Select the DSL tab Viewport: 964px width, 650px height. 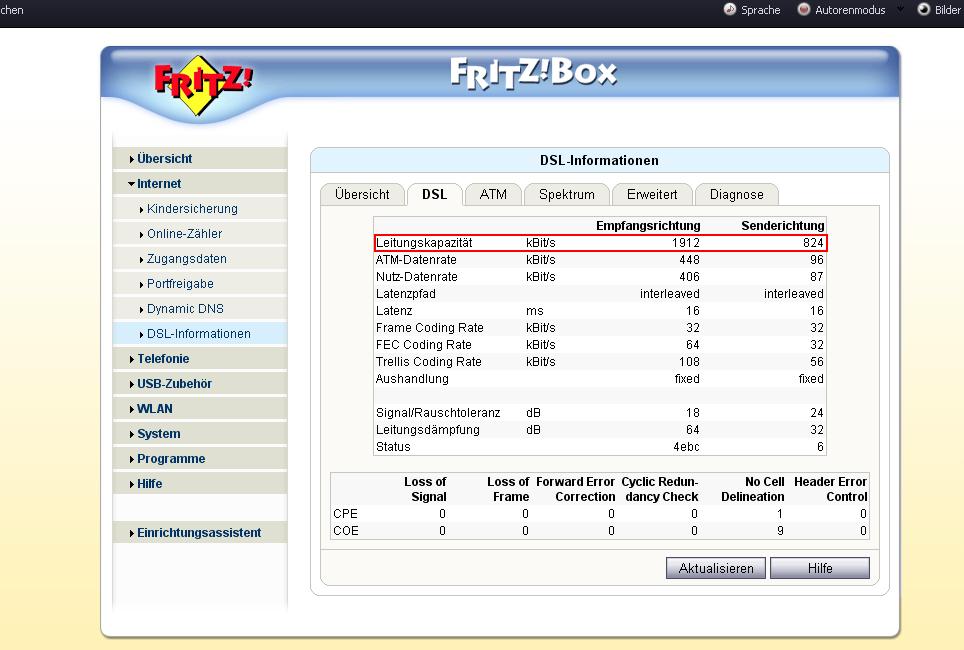pyautogui.click(x=434, y=194)
